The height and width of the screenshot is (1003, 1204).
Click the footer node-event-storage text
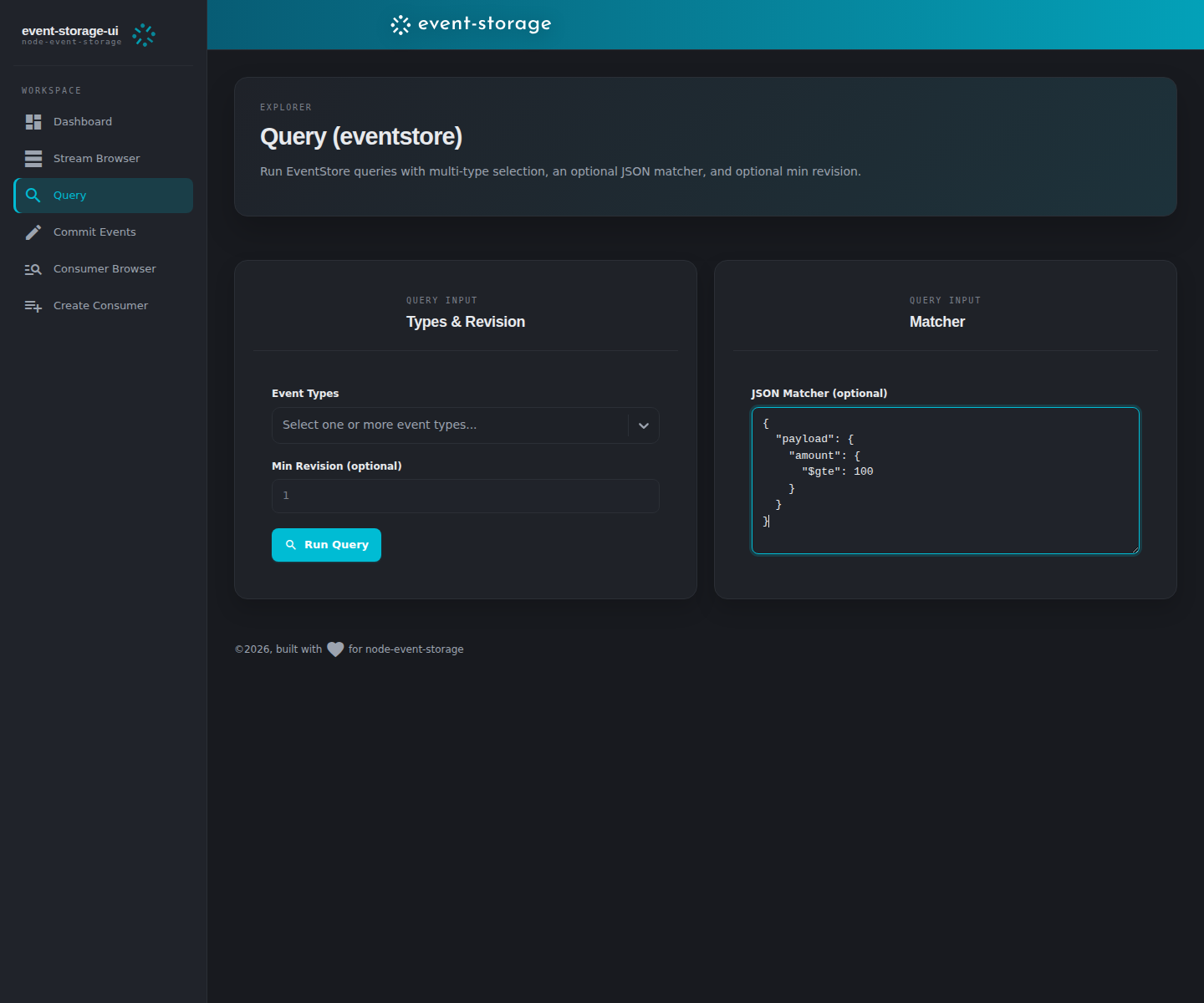(415, 649)
